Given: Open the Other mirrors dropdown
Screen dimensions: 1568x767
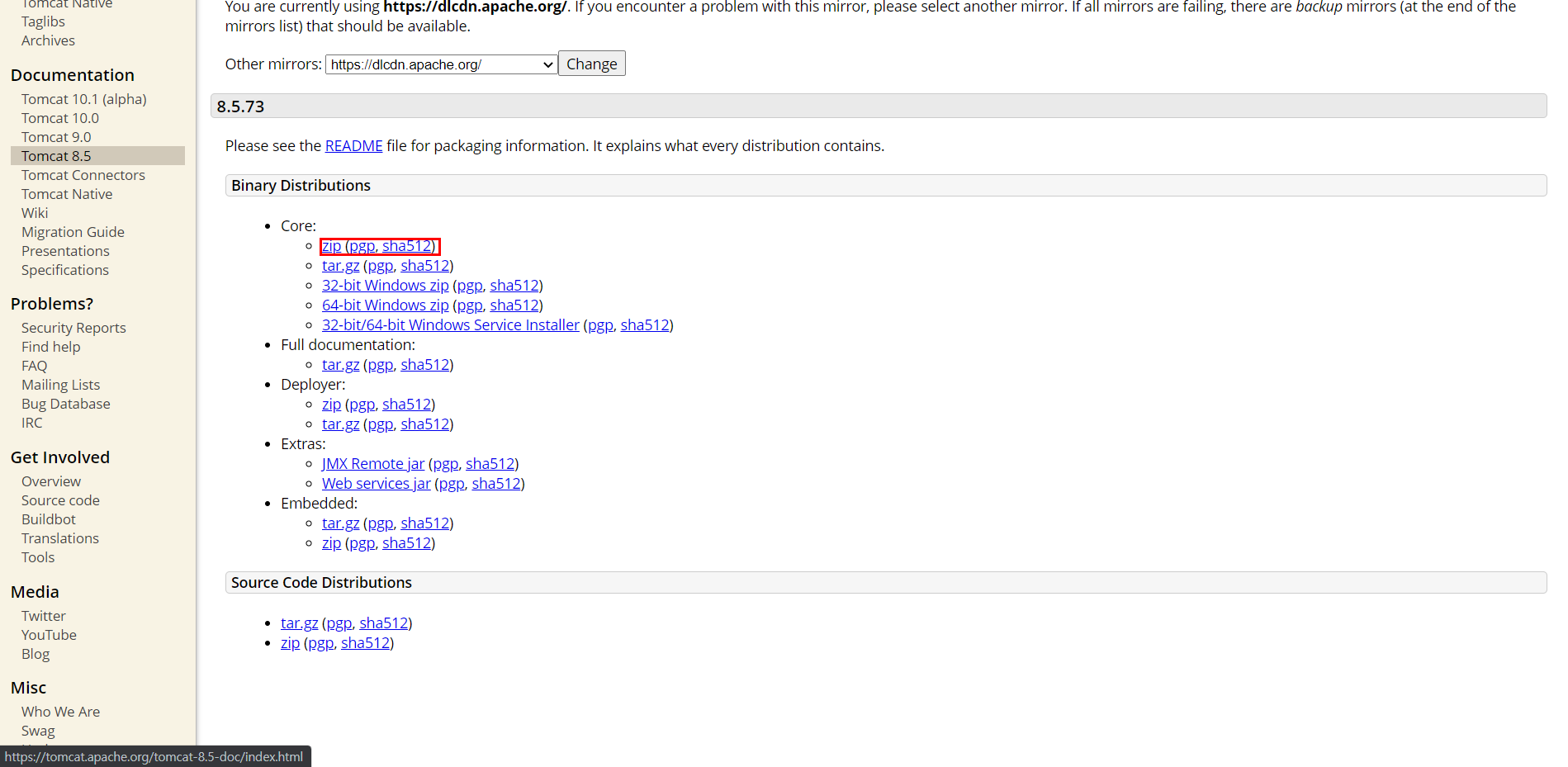Looking at the screenshot, I should (x=442, y=64).
